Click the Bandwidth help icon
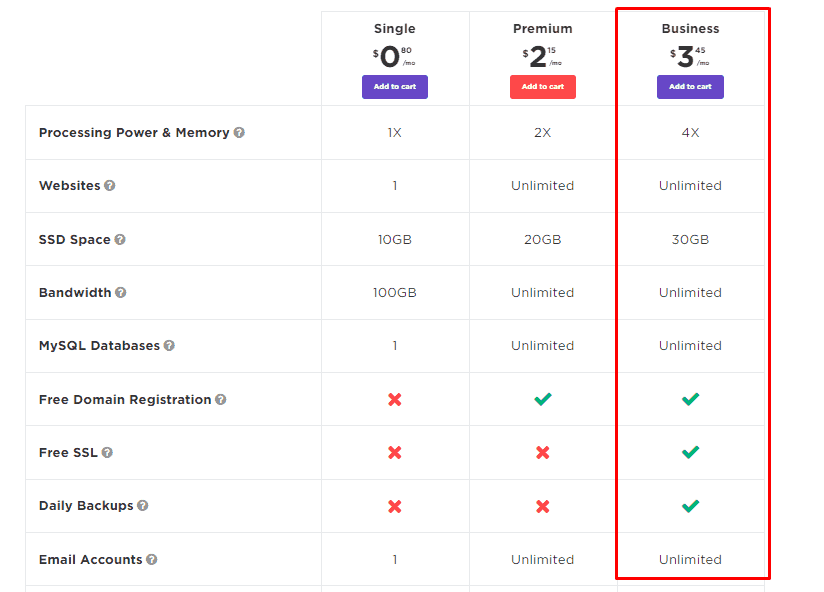824x592 pixels. point(120,293)
